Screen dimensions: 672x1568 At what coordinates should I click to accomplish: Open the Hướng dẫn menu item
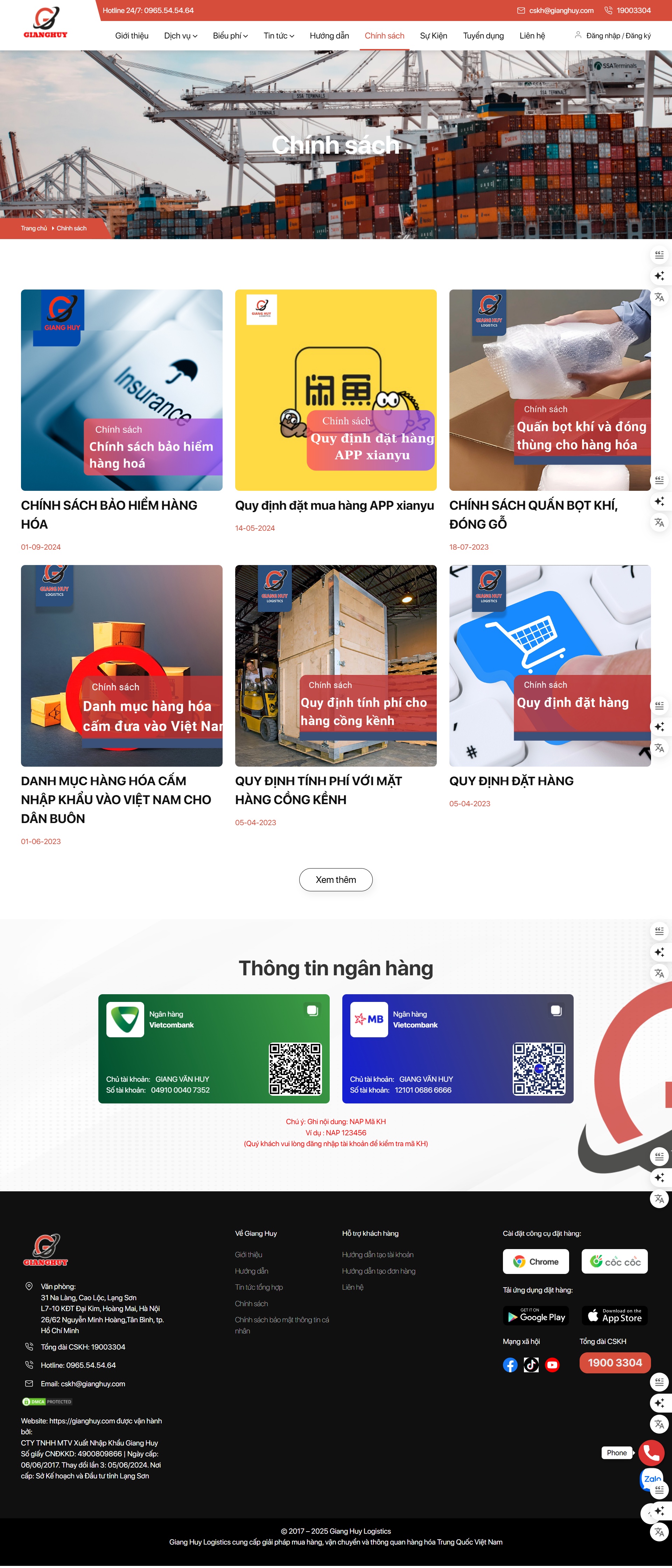point(329,36)
